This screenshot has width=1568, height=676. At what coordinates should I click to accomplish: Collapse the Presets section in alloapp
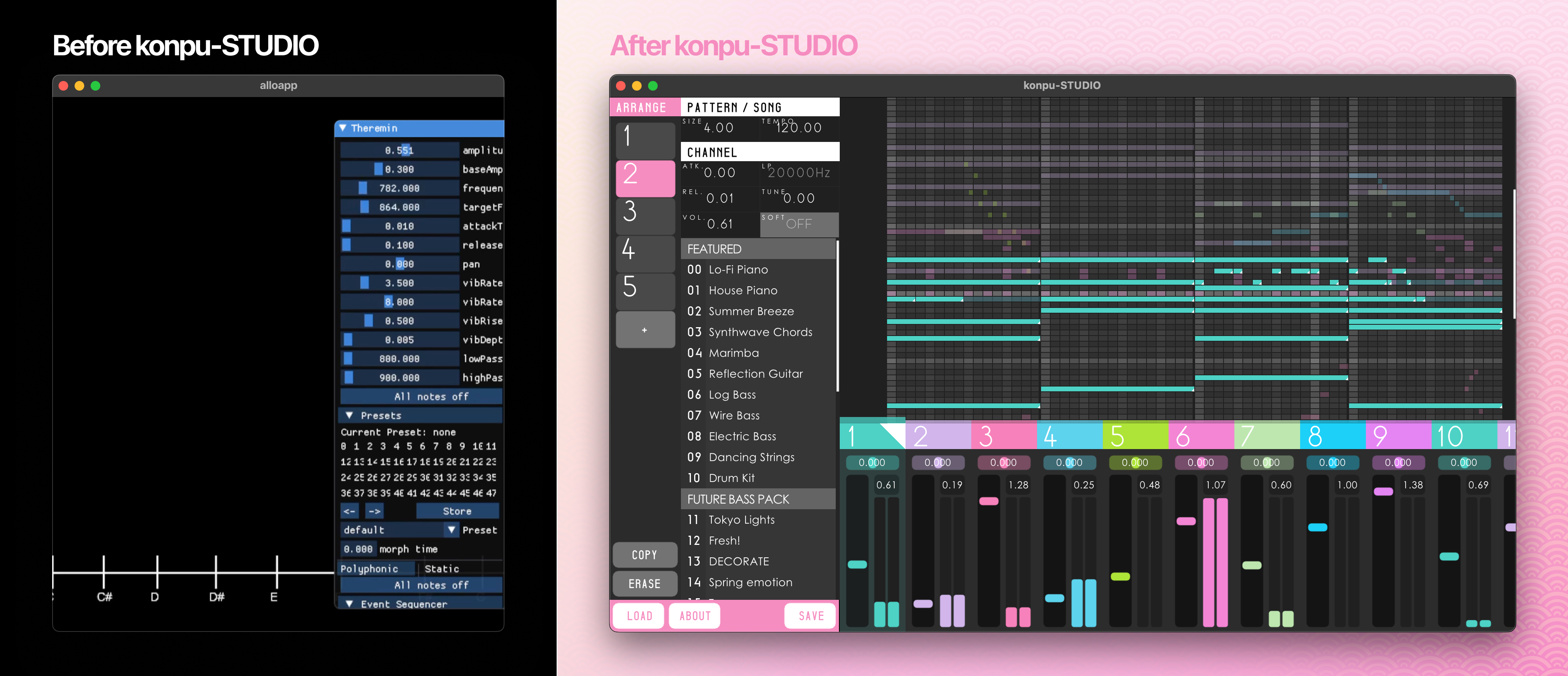pyautogui.click(x=349, y=415)
